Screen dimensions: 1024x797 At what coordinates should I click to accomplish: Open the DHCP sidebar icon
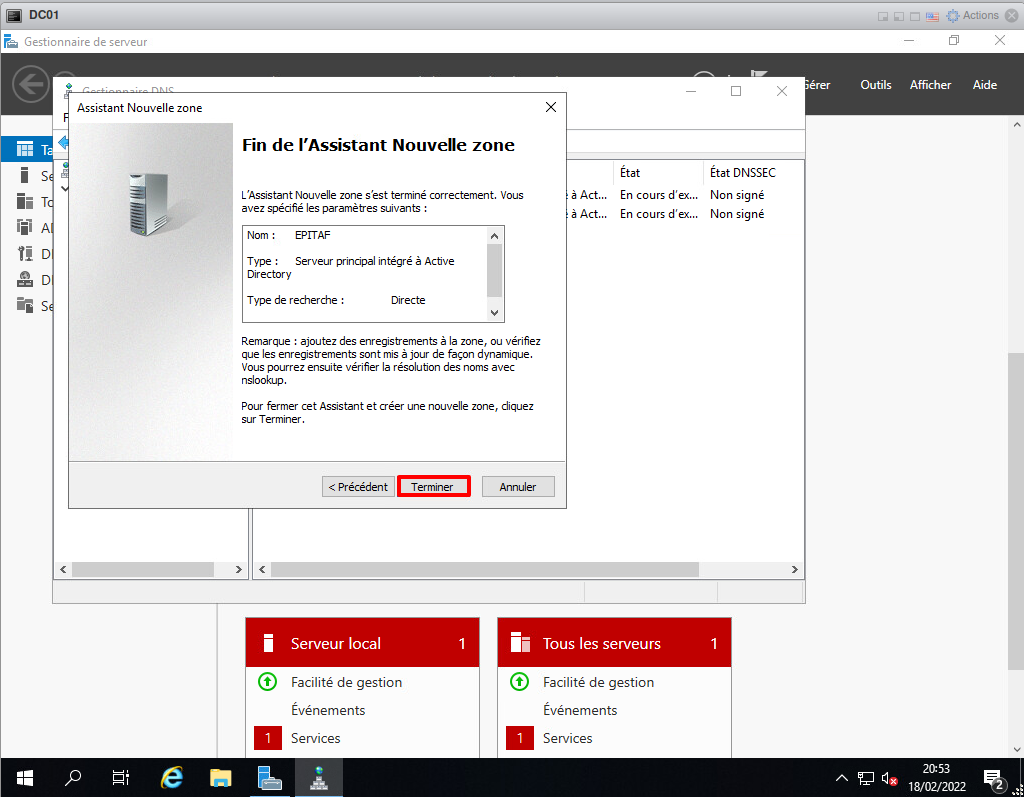[x=25, y=254]
